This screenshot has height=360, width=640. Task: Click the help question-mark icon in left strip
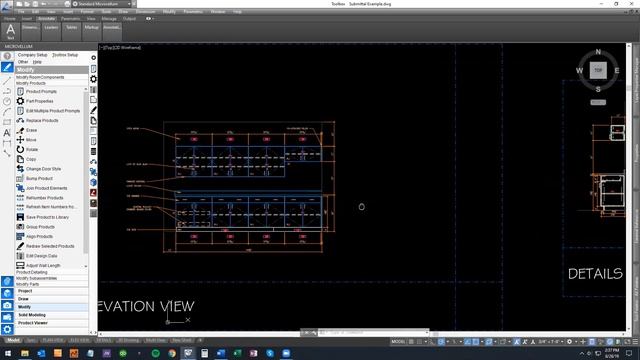point(7,56)
